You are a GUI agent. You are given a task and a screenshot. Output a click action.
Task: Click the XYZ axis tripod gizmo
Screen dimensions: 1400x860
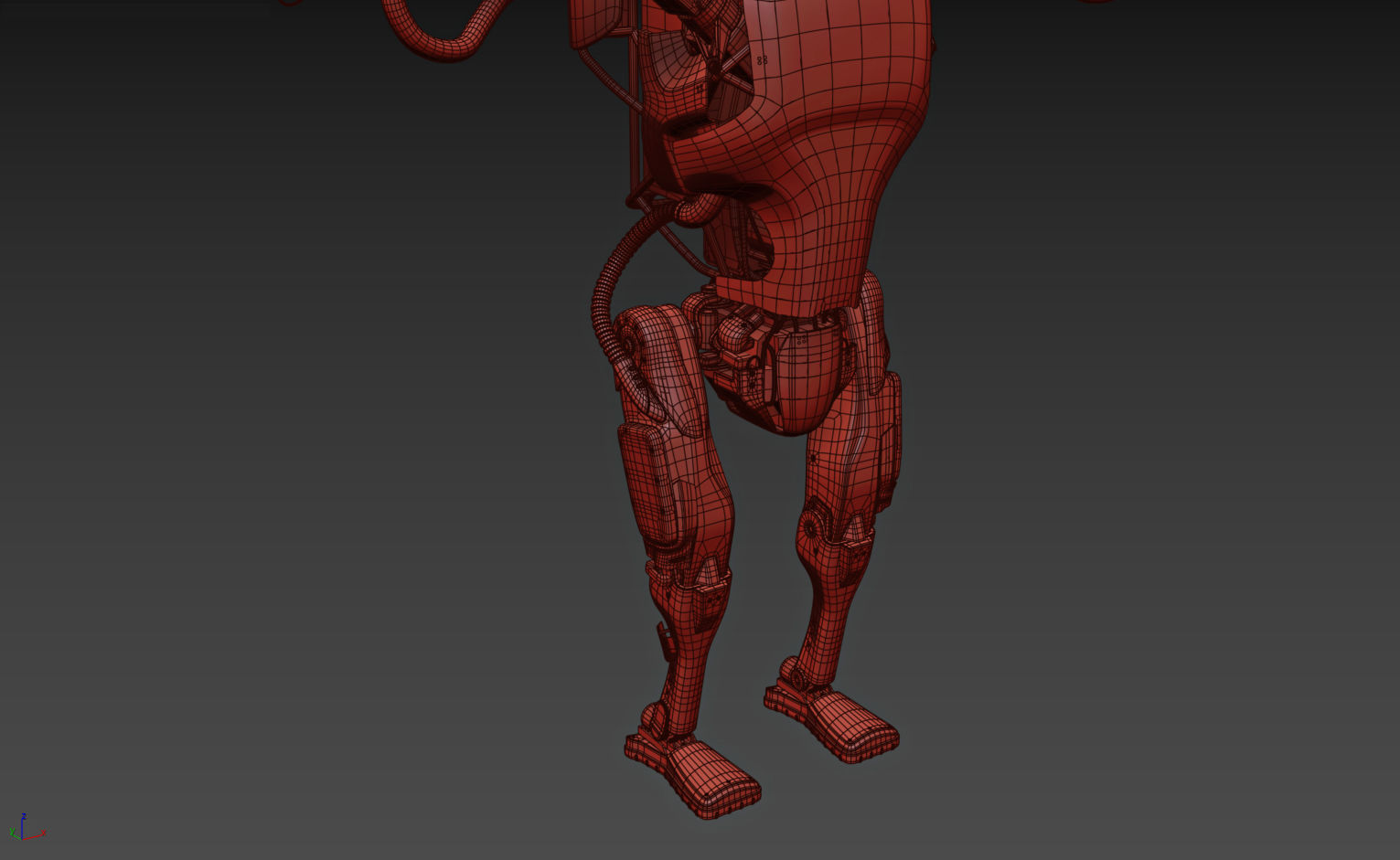click(26, 828)
